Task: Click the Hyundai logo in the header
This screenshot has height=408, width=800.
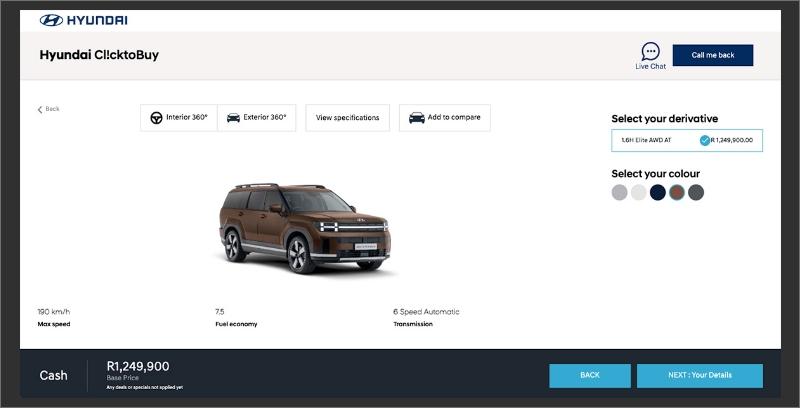Action: point(84,20)
